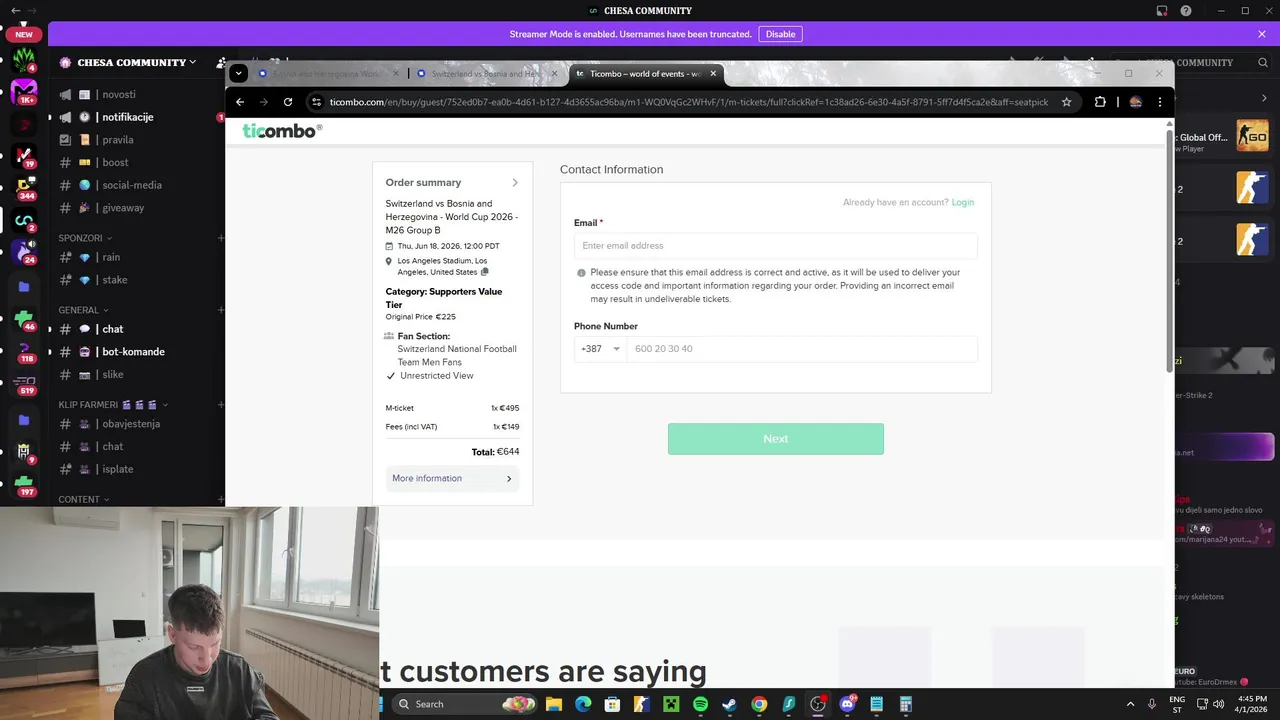Screen dimensions: 1280x720
Task: Open Chrome three-dot menu
Action: [x=1160, y=102]
